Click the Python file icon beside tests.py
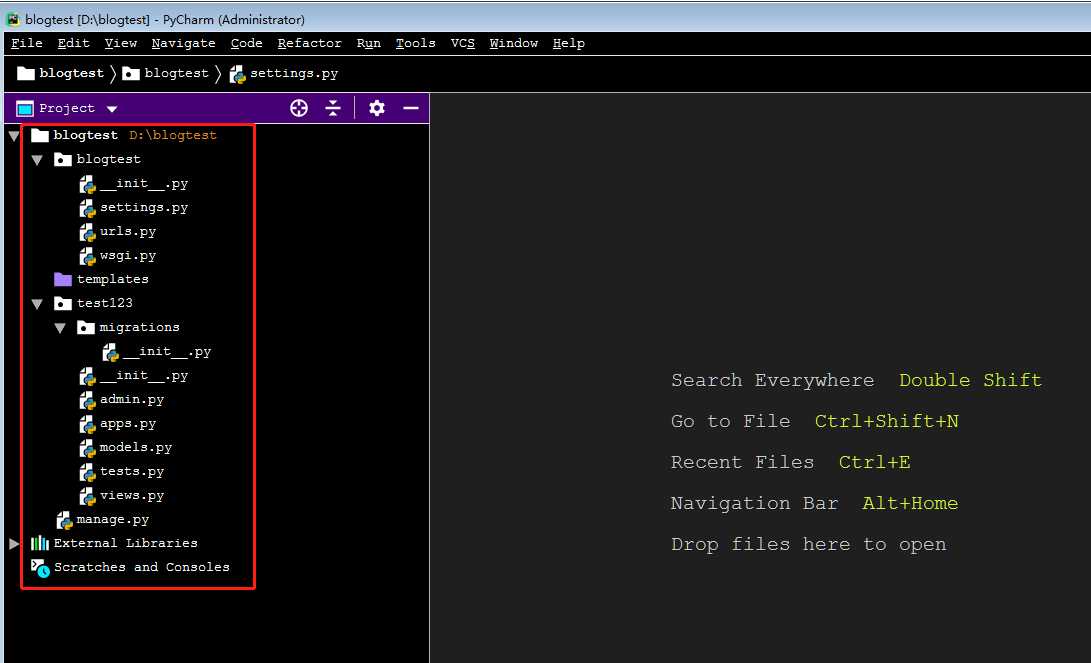Screen dimensions: 1091x663 pos(87,472)
